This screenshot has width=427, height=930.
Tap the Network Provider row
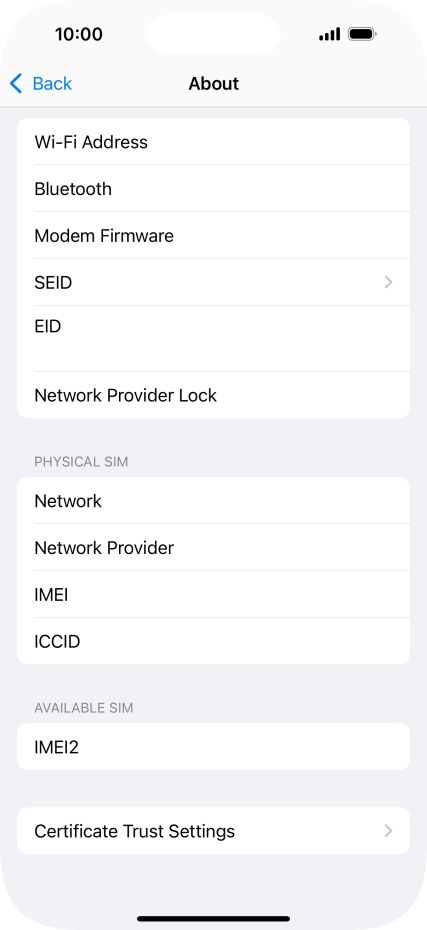point(214,547)
